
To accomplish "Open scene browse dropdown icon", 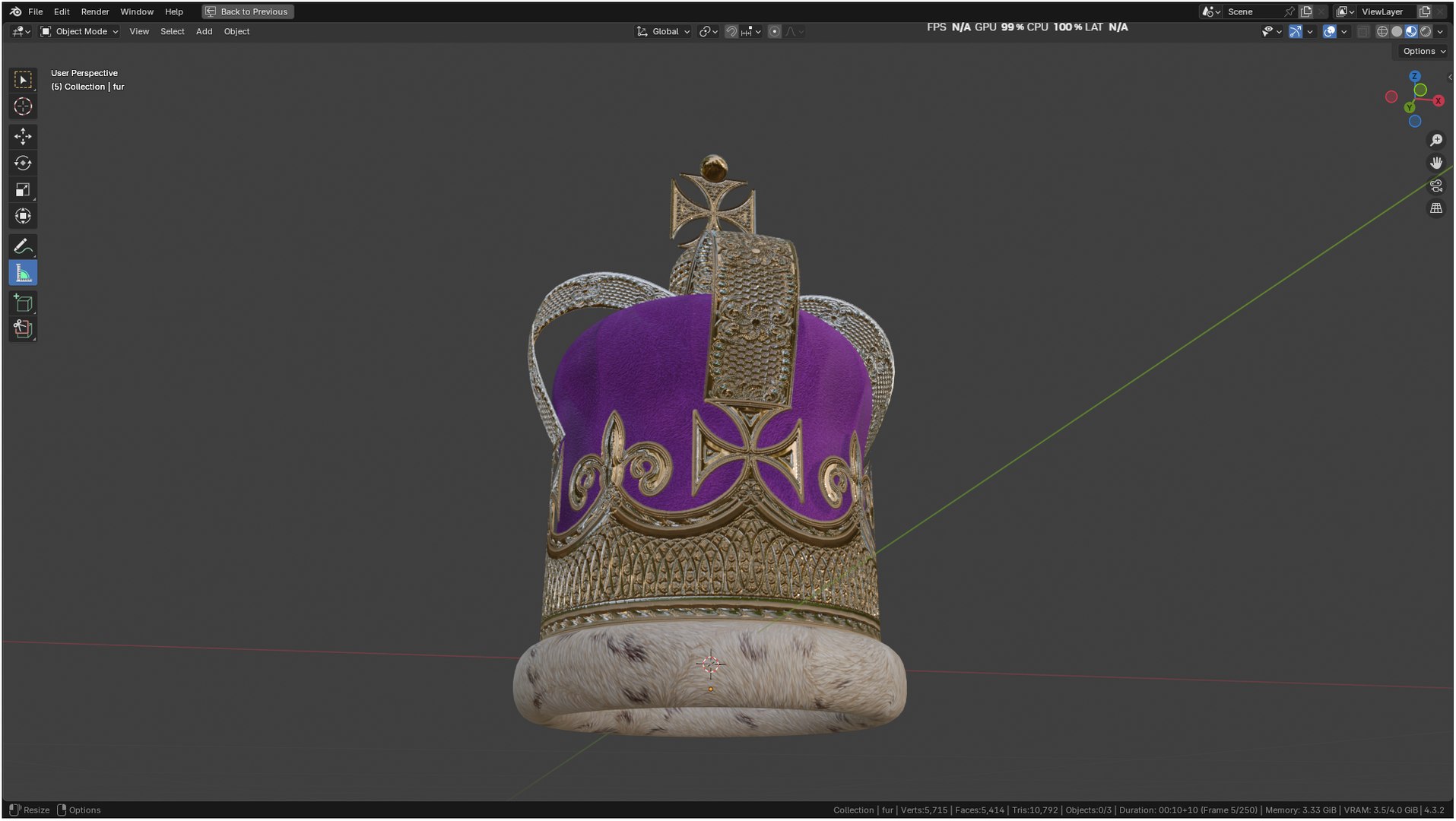I will point(1210,11).
